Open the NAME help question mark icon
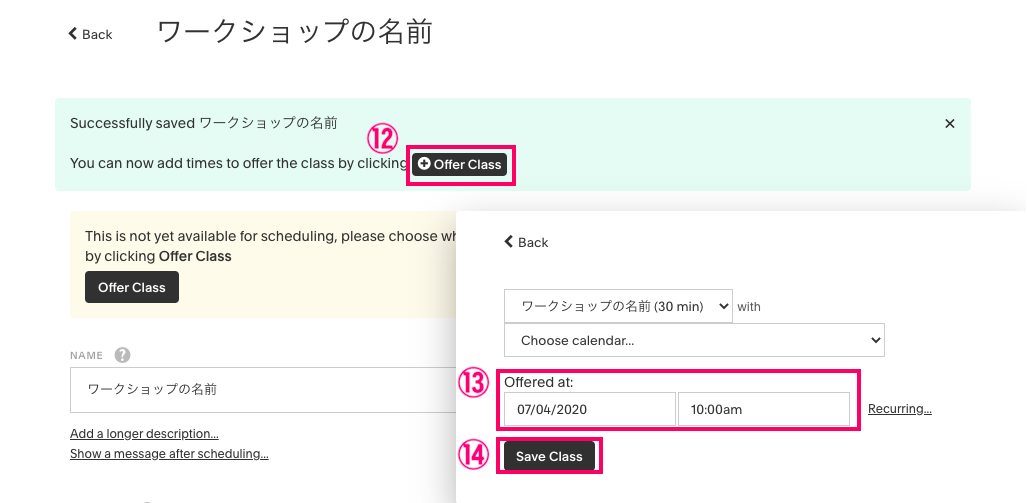This screenshot has height=503, width=1027. click(x=122, y=355)
